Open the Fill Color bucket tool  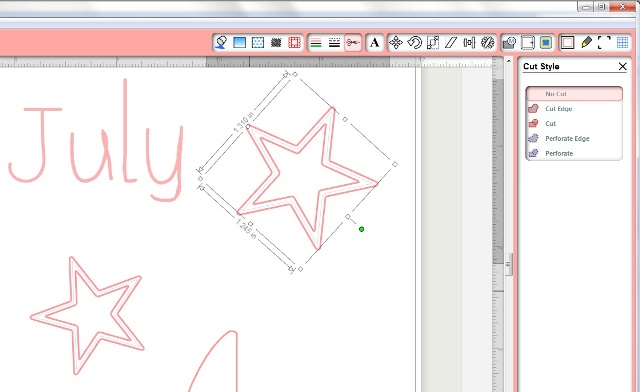(221, 42)
